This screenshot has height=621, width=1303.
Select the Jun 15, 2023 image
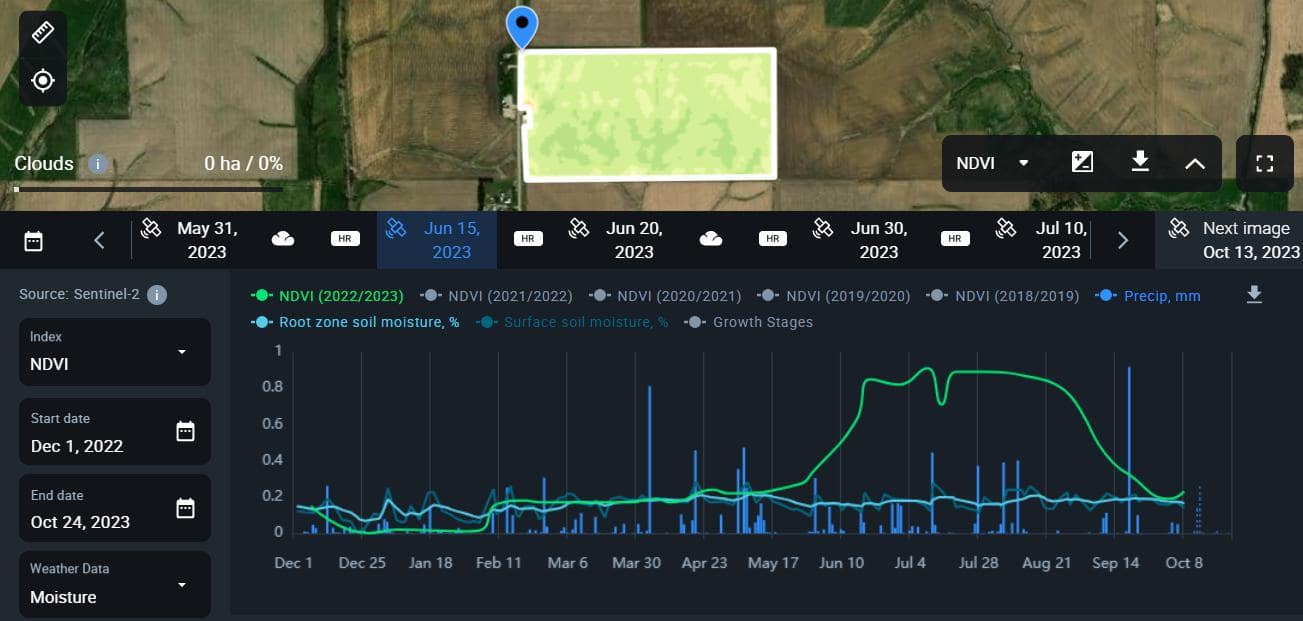coord(437,240)
